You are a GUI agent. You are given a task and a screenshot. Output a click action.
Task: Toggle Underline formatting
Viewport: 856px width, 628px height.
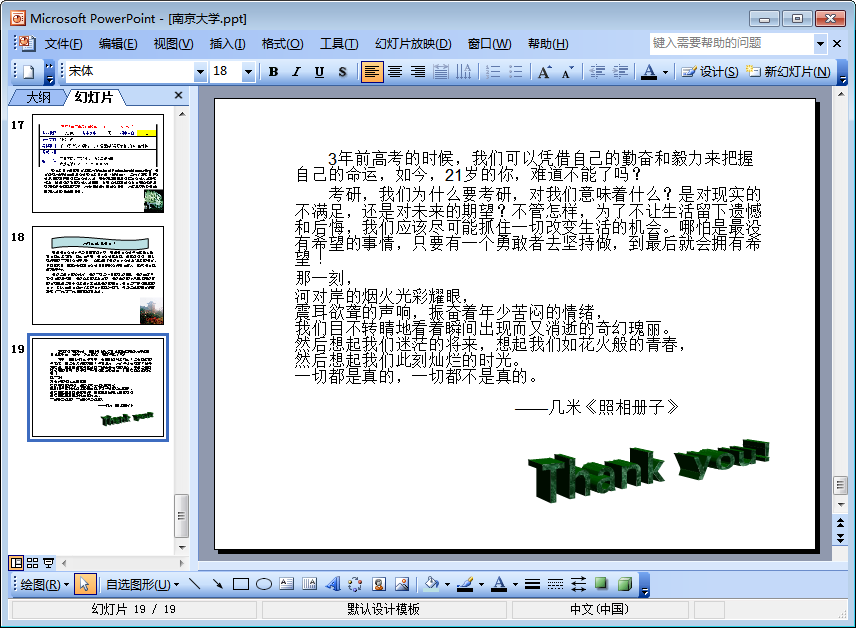(x=319, y=72)
